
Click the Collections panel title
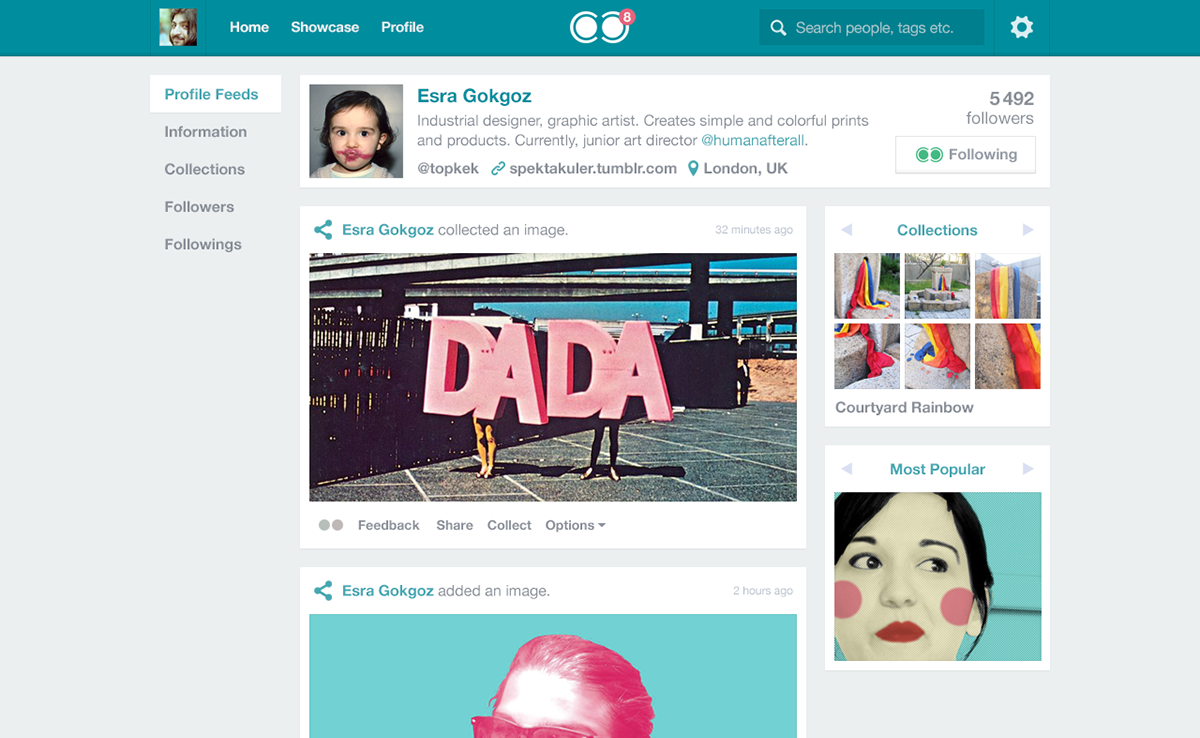937,230
